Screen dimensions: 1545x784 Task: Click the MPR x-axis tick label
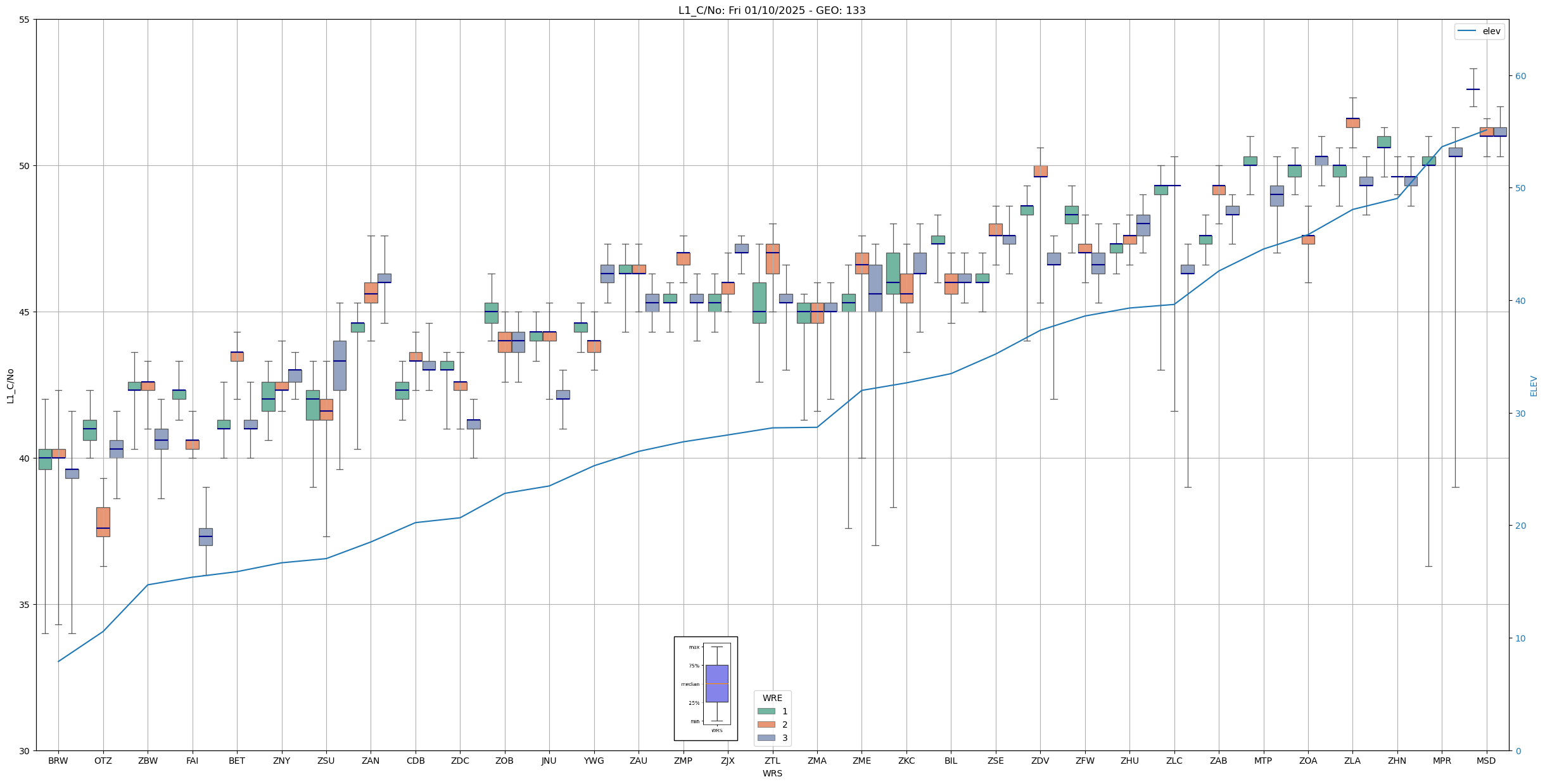point(1442,761)
